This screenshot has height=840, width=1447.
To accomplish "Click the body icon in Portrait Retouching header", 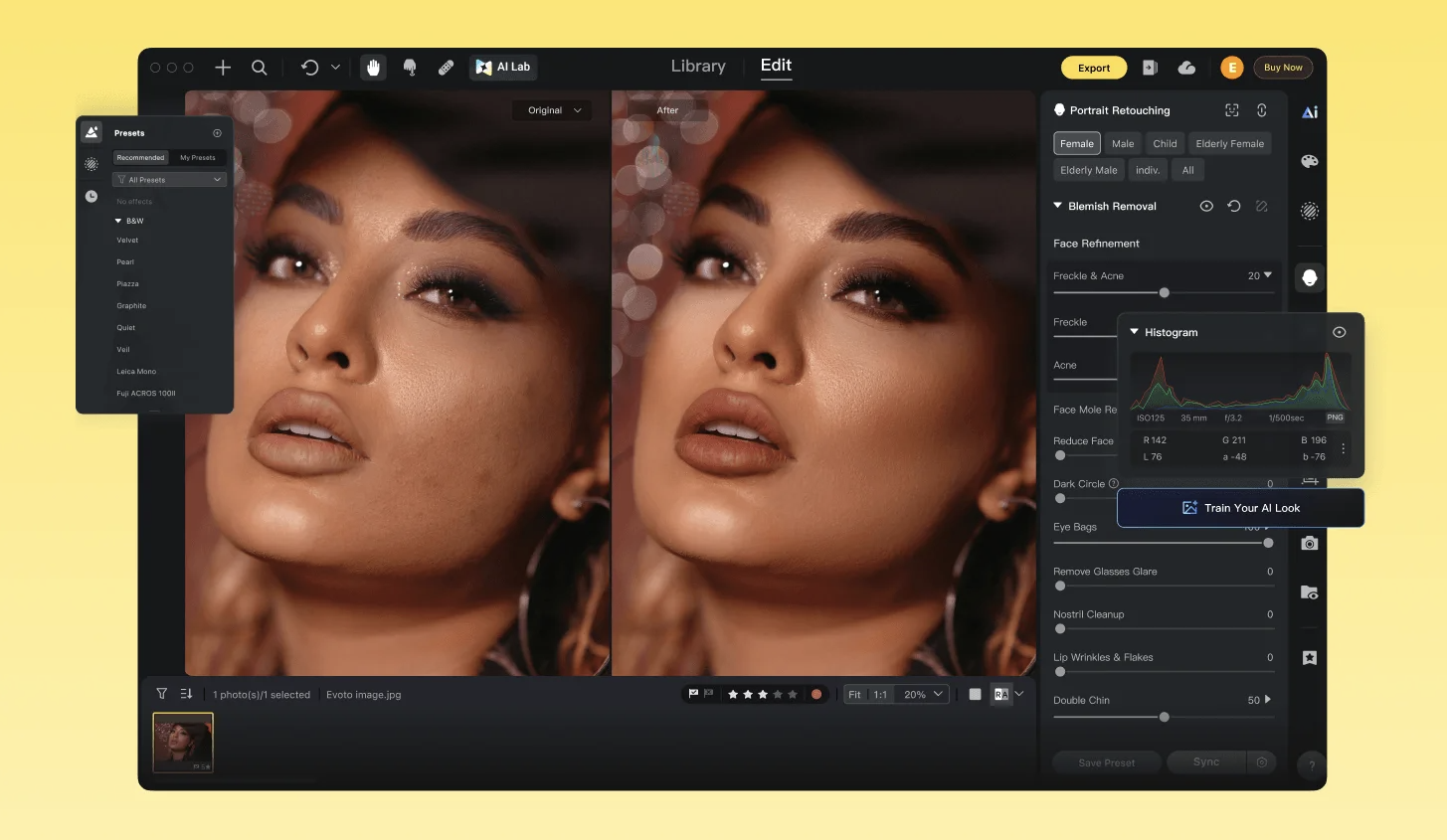I will pyautogui.click(x=1262, y=110).
